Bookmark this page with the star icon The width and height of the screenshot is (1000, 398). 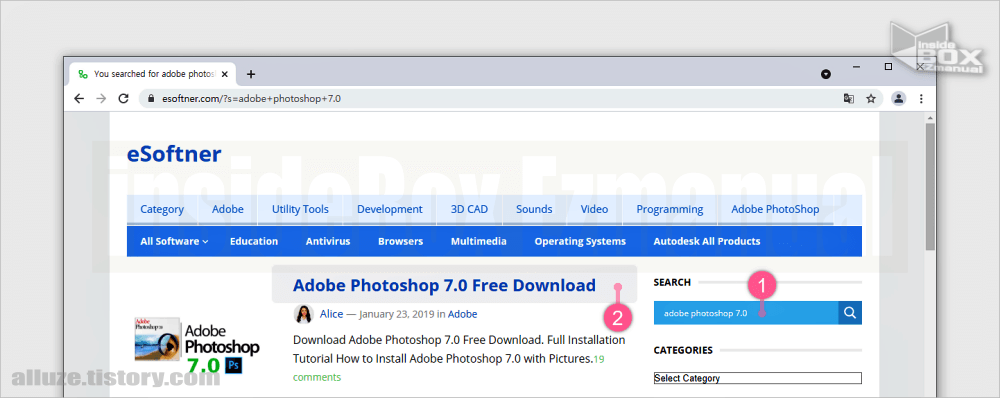(x=871, y=99)
